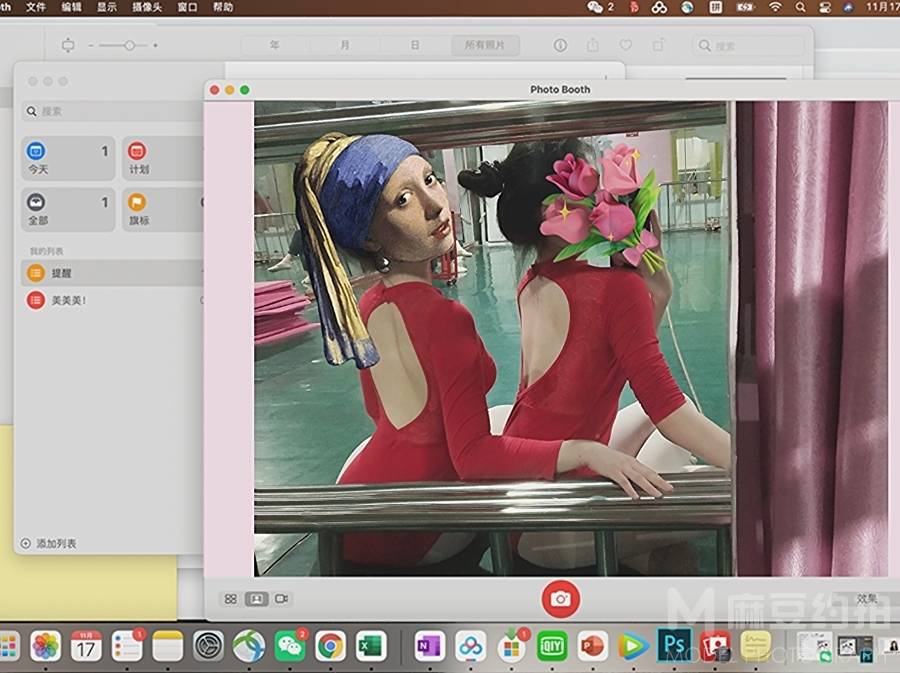Switch Photos window to the 日 view
Screen dimensions: 900x673
(415, 45)
